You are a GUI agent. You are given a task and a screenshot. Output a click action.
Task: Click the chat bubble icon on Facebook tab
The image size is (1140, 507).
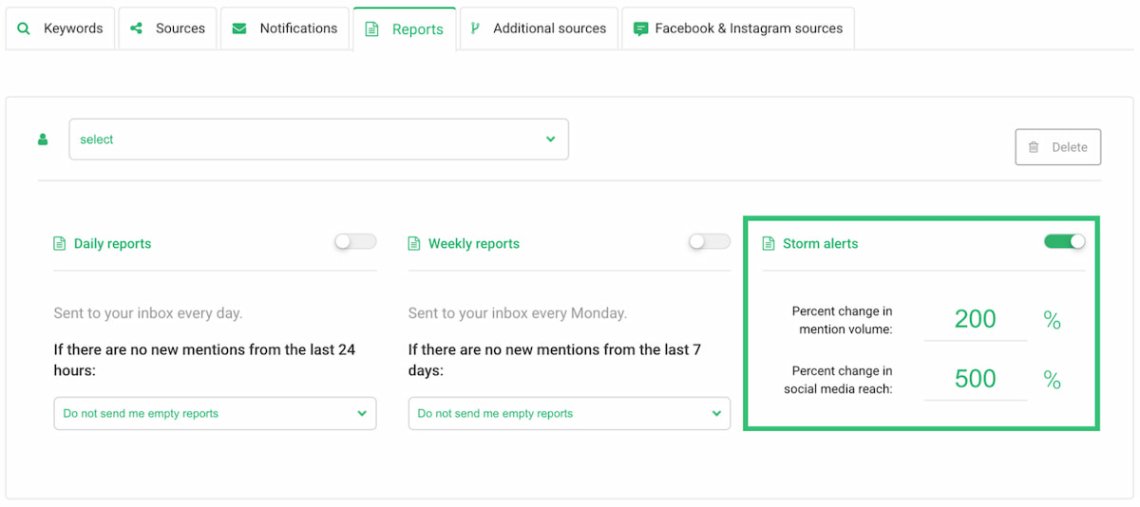(641, 29)
